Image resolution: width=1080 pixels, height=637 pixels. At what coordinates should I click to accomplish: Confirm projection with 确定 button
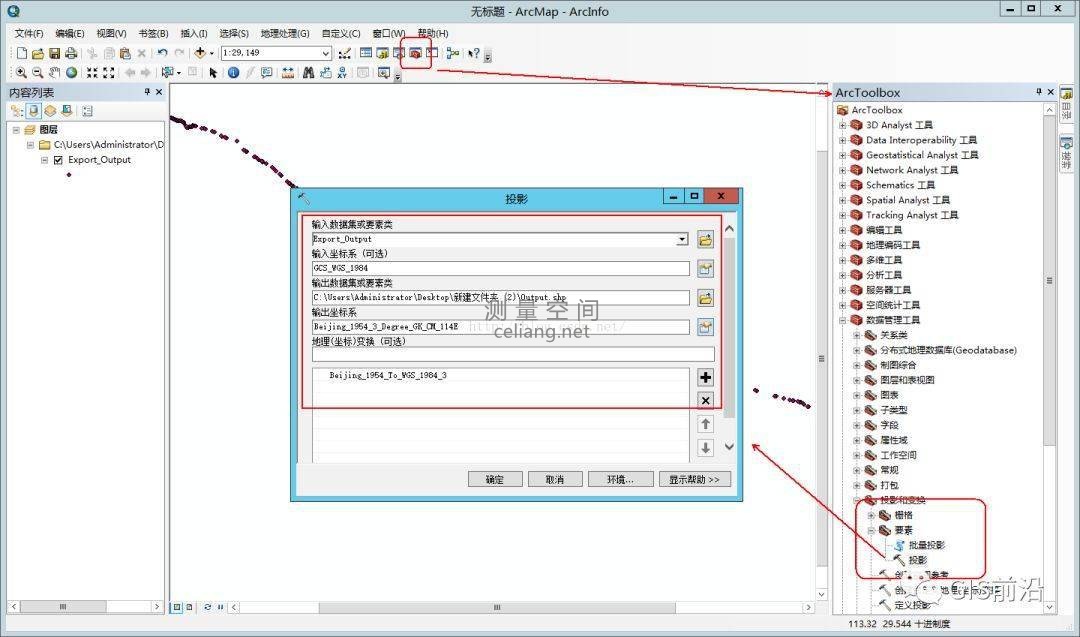coord(495,479)
